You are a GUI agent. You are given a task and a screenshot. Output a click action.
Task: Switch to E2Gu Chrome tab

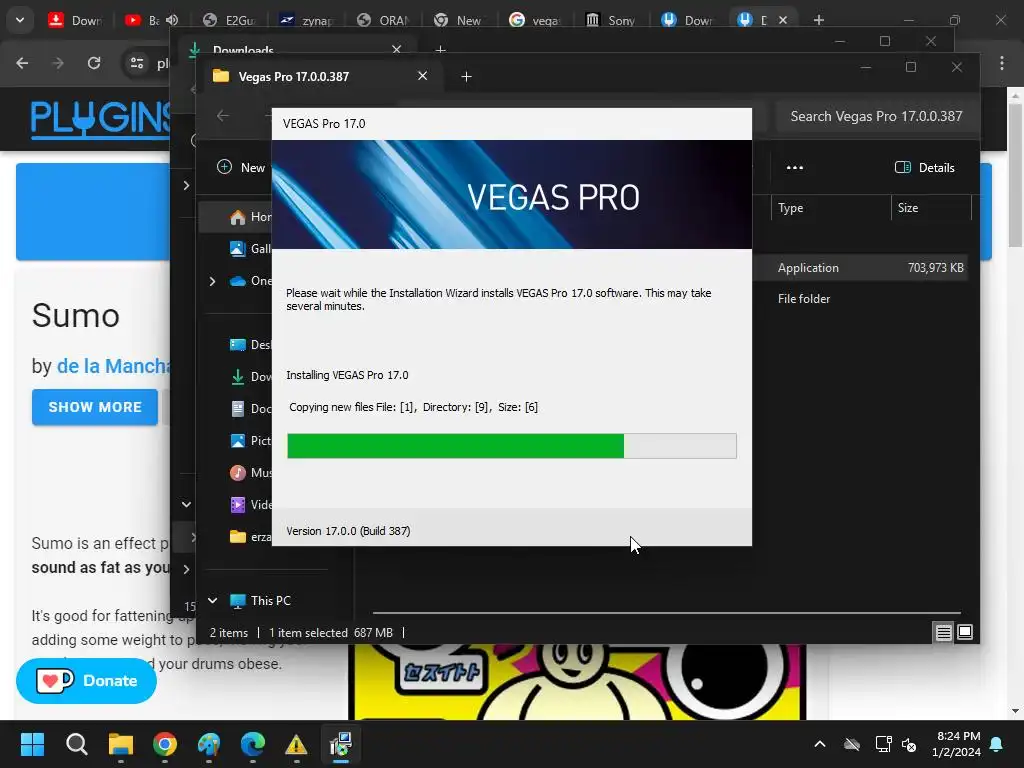pos(229,20)
